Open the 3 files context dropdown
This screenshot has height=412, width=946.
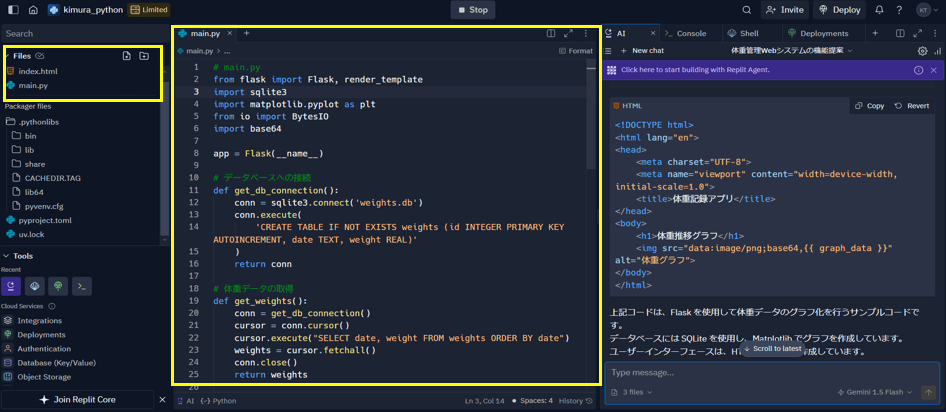click(x=632, y=392)
